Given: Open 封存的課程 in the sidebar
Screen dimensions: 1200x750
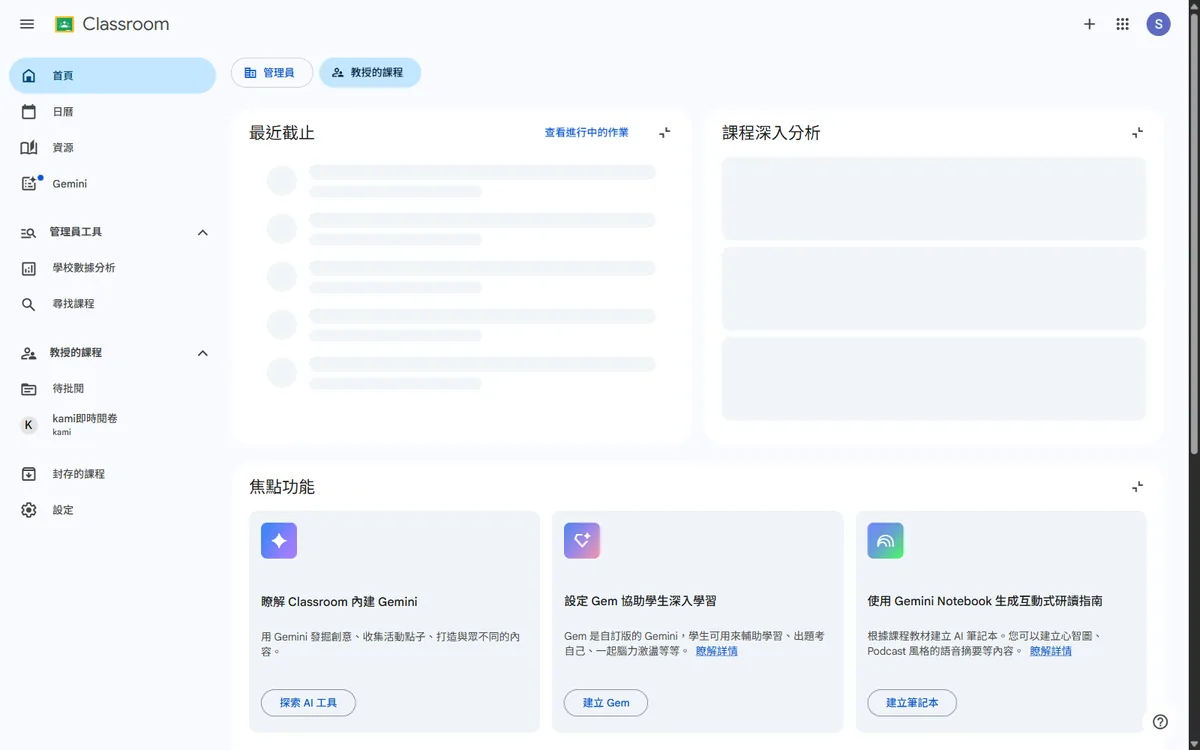Looking at the screenshot, I should [112, 474].
